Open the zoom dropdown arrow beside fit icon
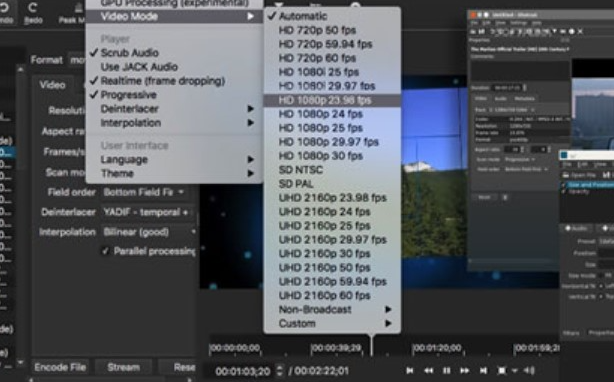 click(515, 370)
